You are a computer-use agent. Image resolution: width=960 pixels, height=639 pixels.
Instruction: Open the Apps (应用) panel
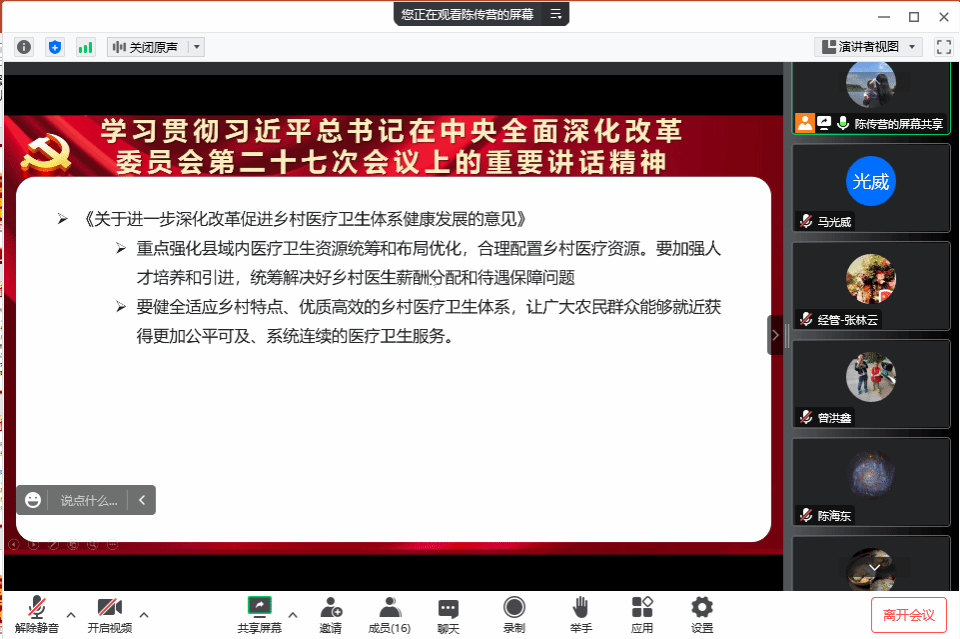click(x=641, y=614)
